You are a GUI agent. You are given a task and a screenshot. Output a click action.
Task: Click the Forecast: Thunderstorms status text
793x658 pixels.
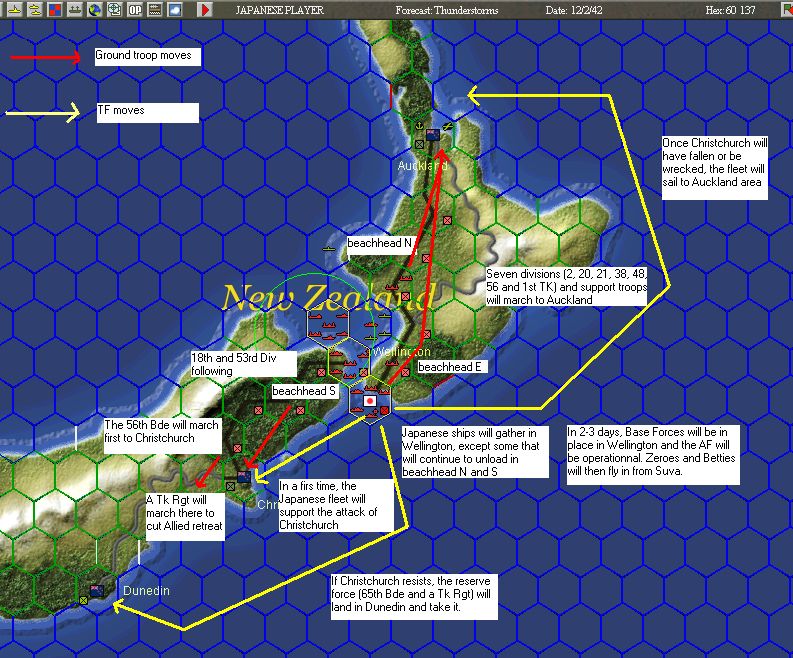[447, 10]
